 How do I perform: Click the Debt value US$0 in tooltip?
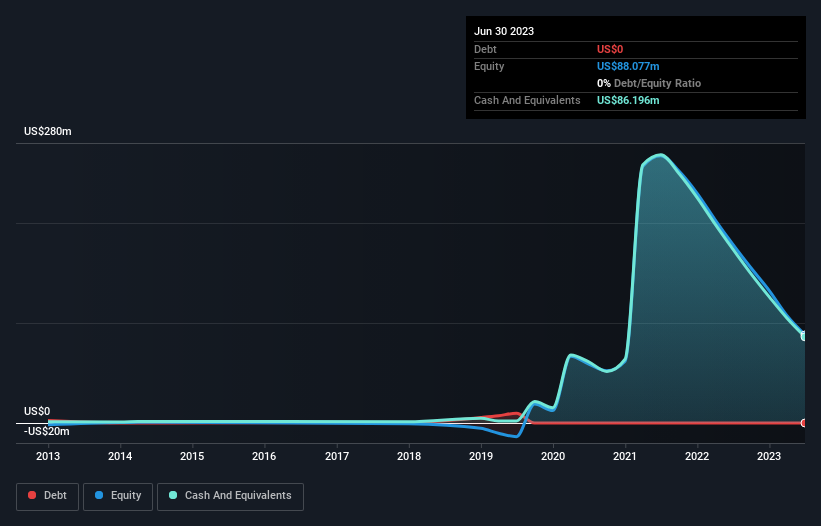[x=610, y=49]
